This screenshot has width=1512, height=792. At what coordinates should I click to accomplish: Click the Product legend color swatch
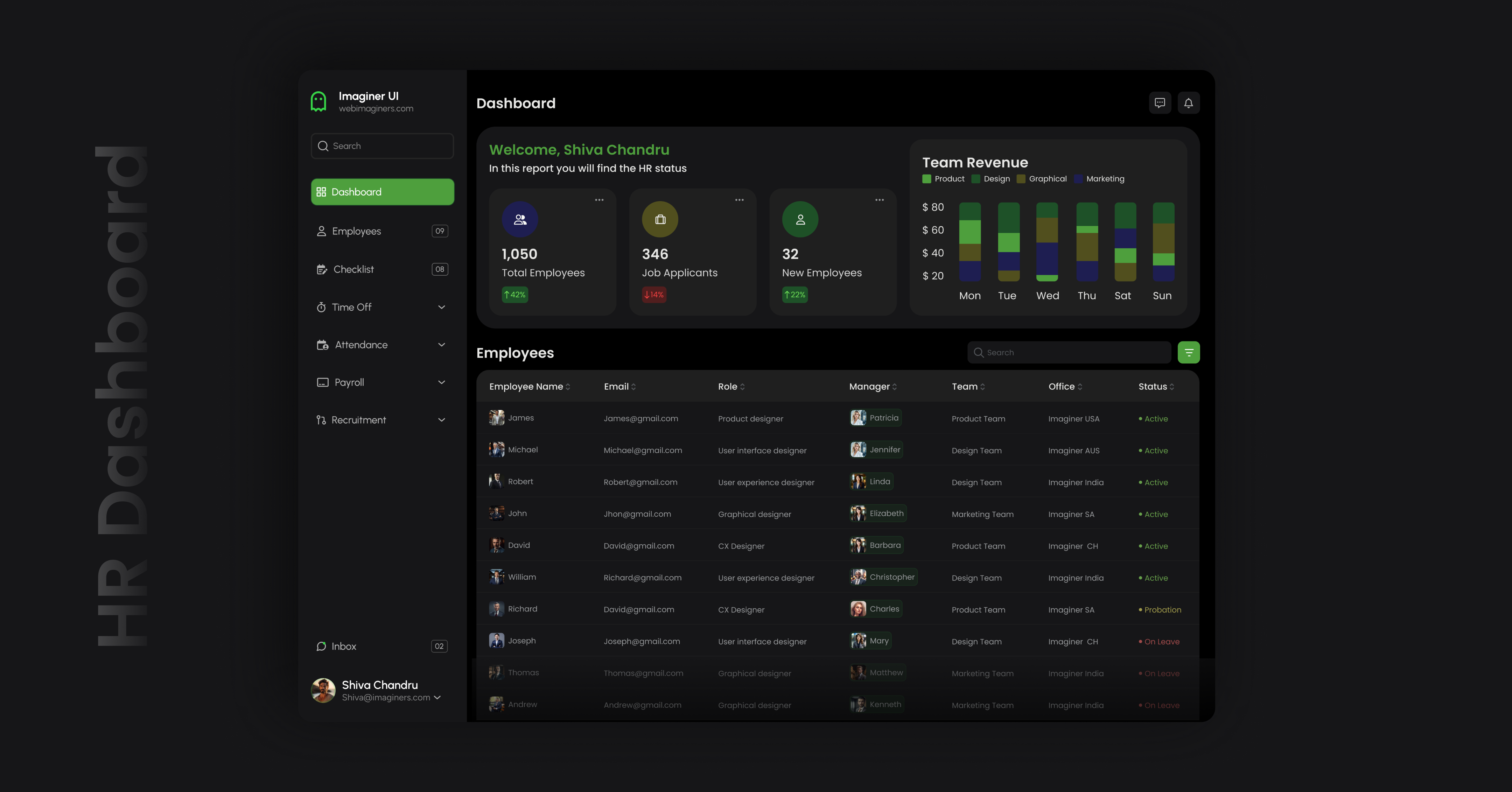coord(927,179)
